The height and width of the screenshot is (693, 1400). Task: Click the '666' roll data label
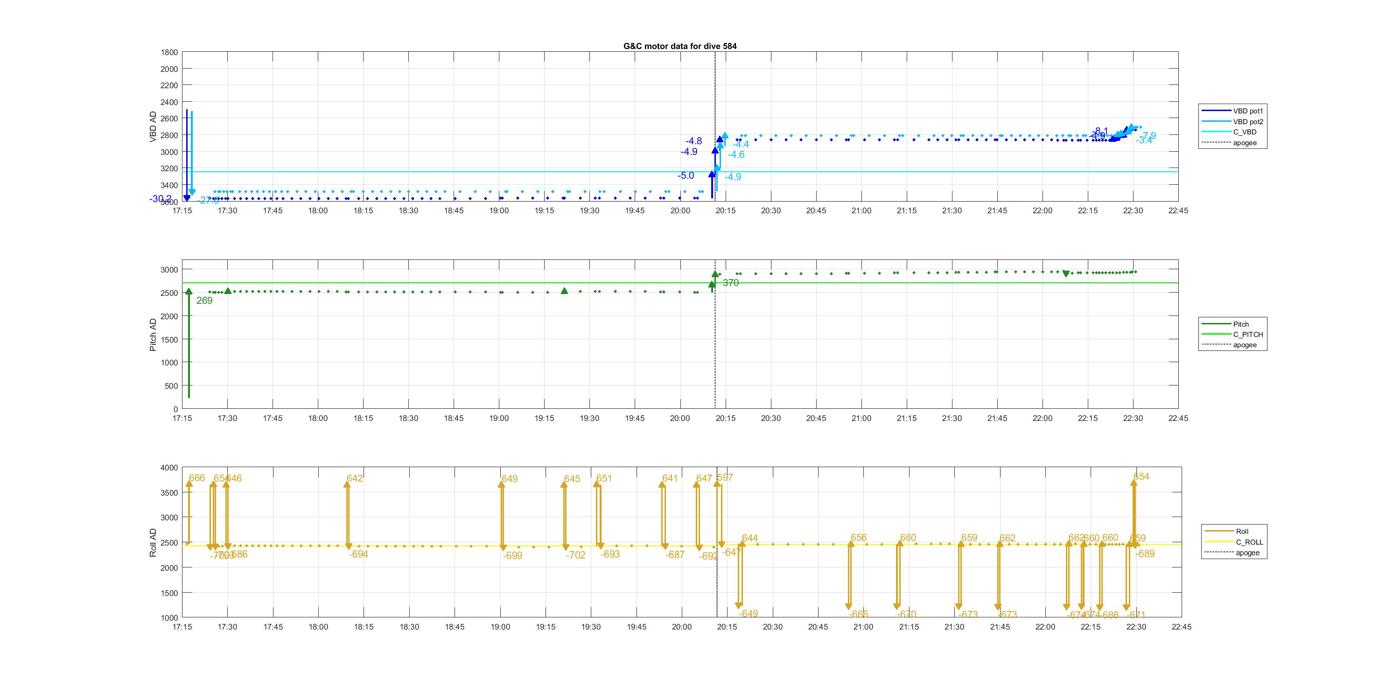[197, 479]
